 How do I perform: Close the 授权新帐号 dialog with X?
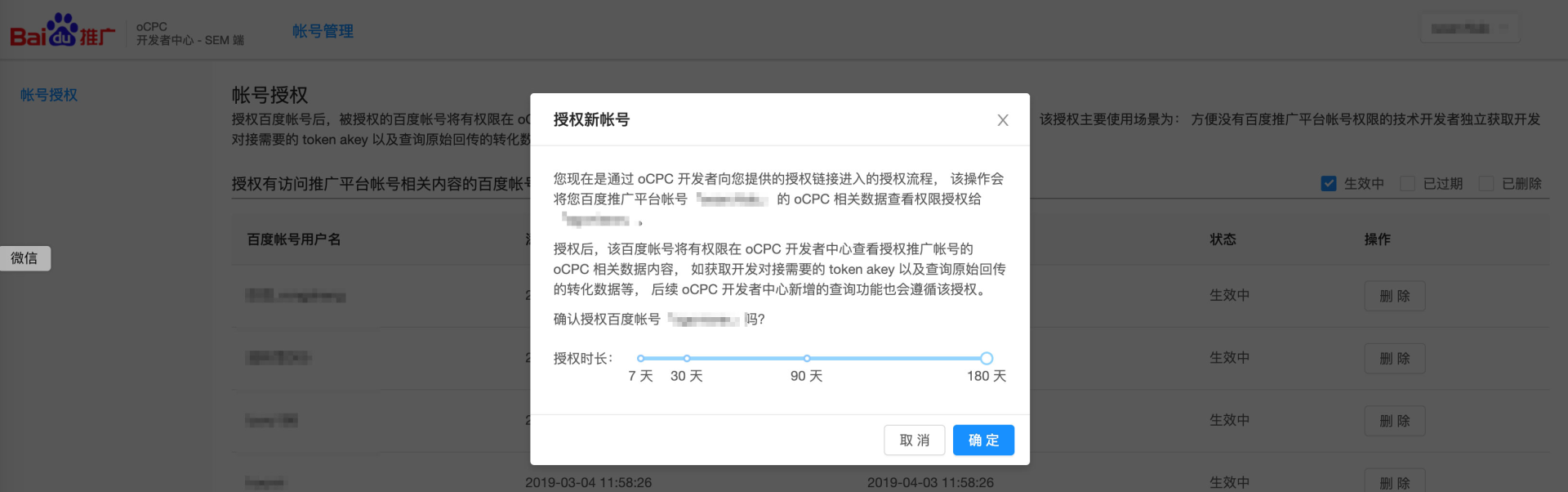[1003, 120]
